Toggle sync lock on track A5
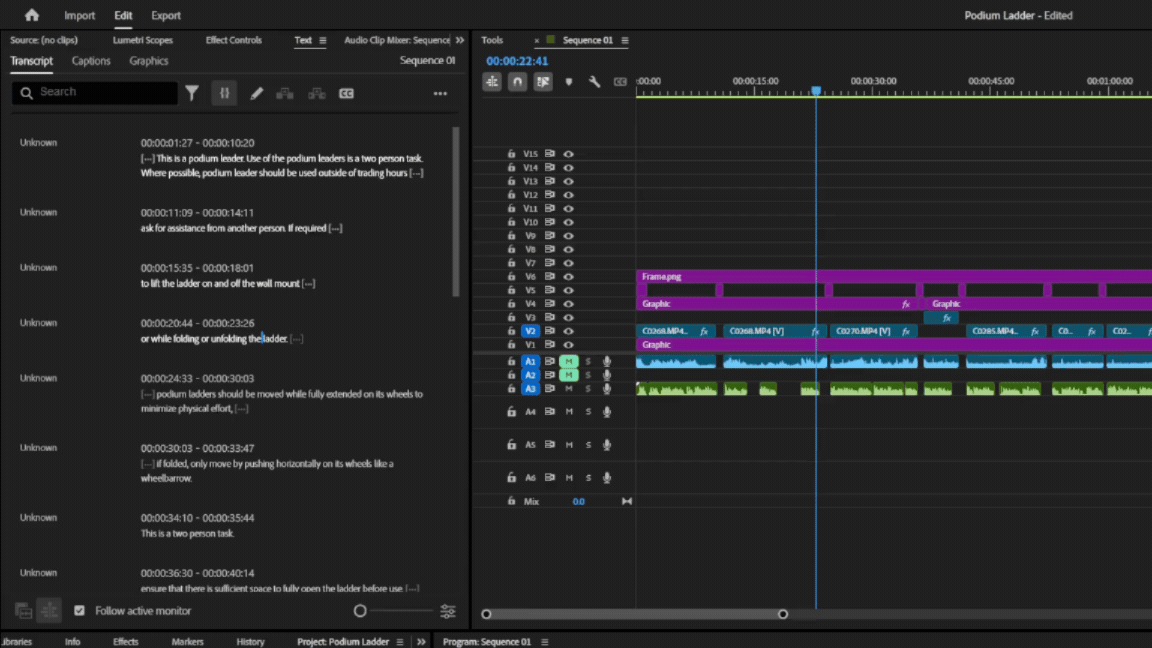 550,444
